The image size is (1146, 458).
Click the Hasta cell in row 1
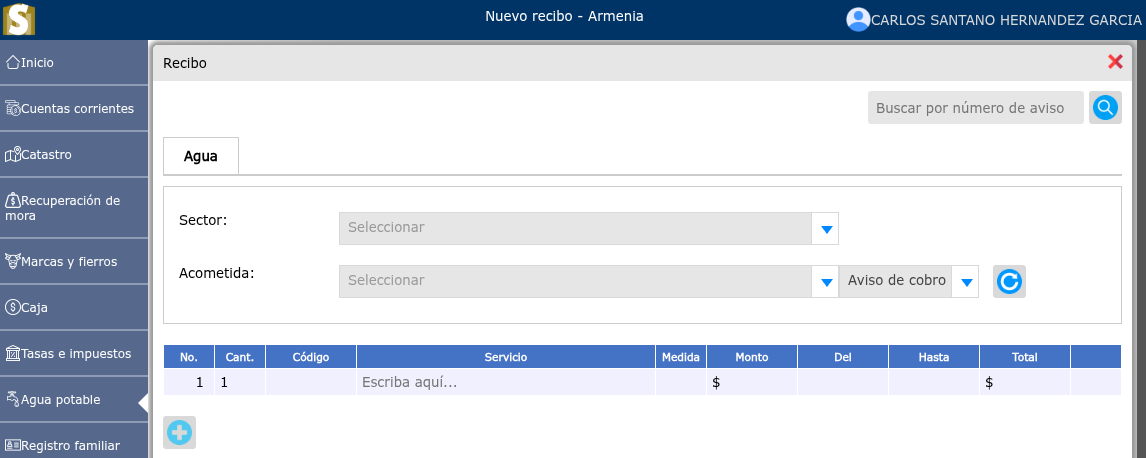(934, 382)
